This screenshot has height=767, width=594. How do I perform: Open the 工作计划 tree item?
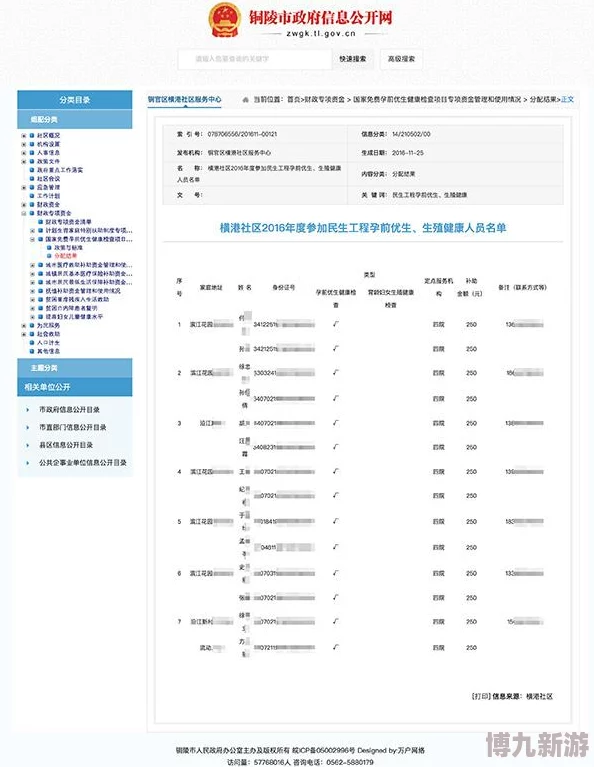click(x=48, y=196)
